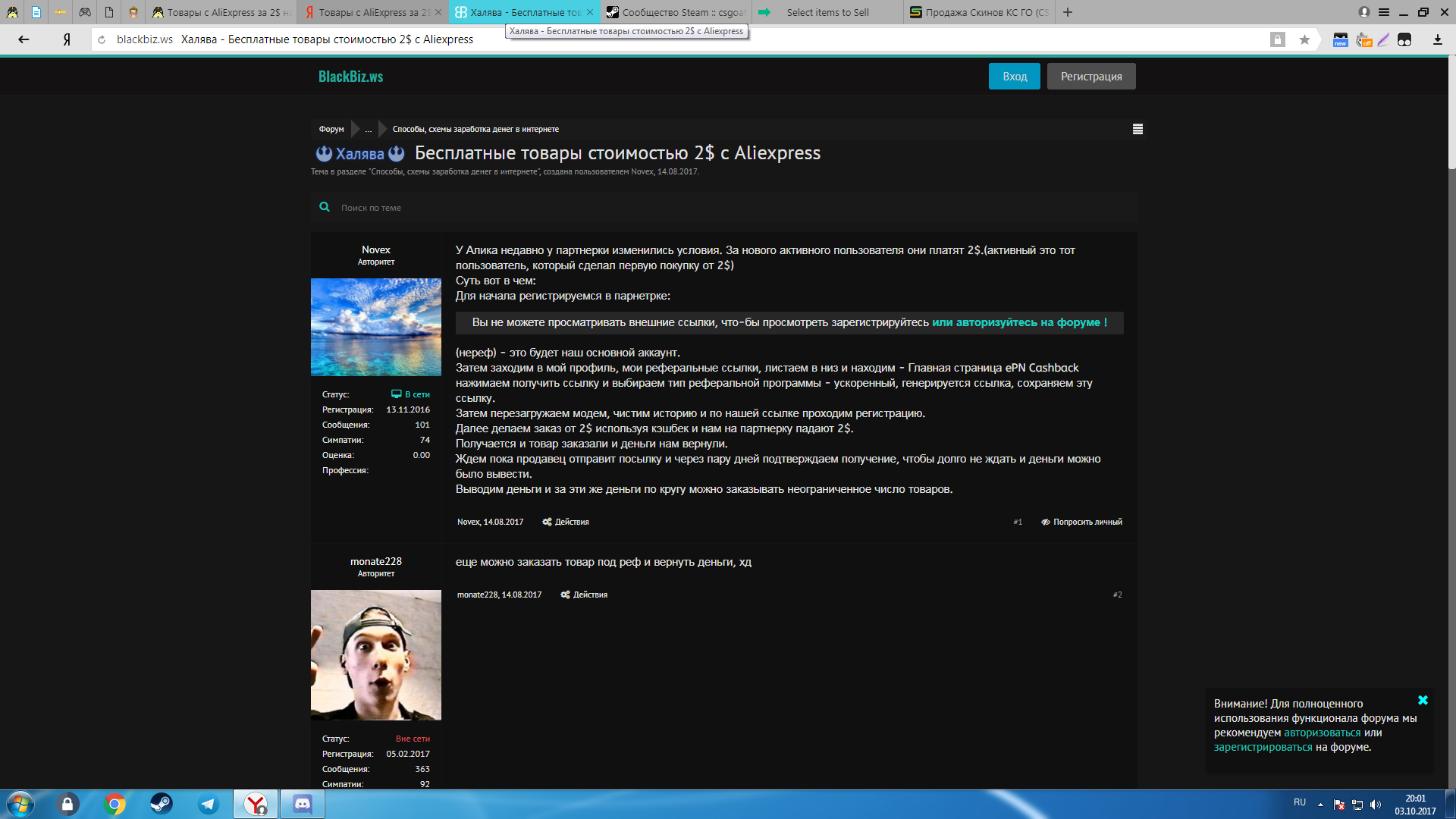This screenshot has width=1456, height=819.
Task: Open the thread list menu icon
Action: pyautogui.click(x=1137, y=129)
